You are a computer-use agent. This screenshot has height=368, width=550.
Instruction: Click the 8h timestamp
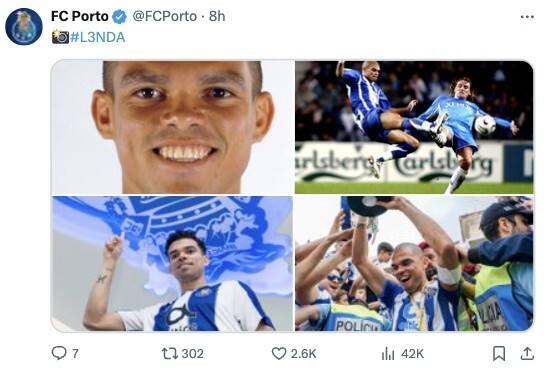(x=217, y=16)
